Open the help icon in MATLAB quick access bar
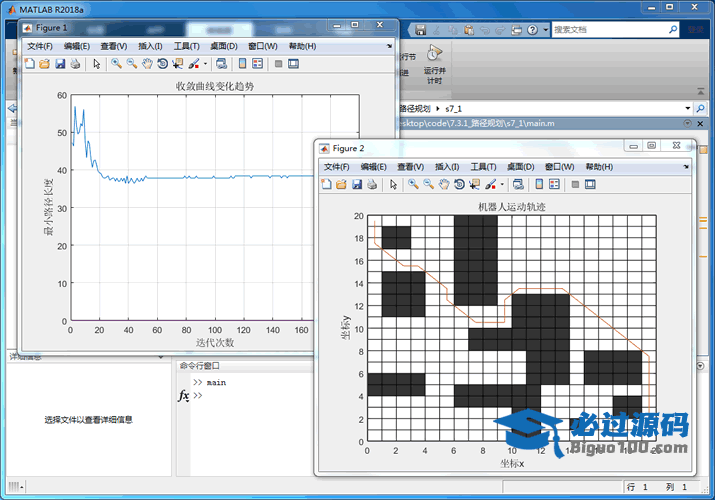 [x=530, y=30]
